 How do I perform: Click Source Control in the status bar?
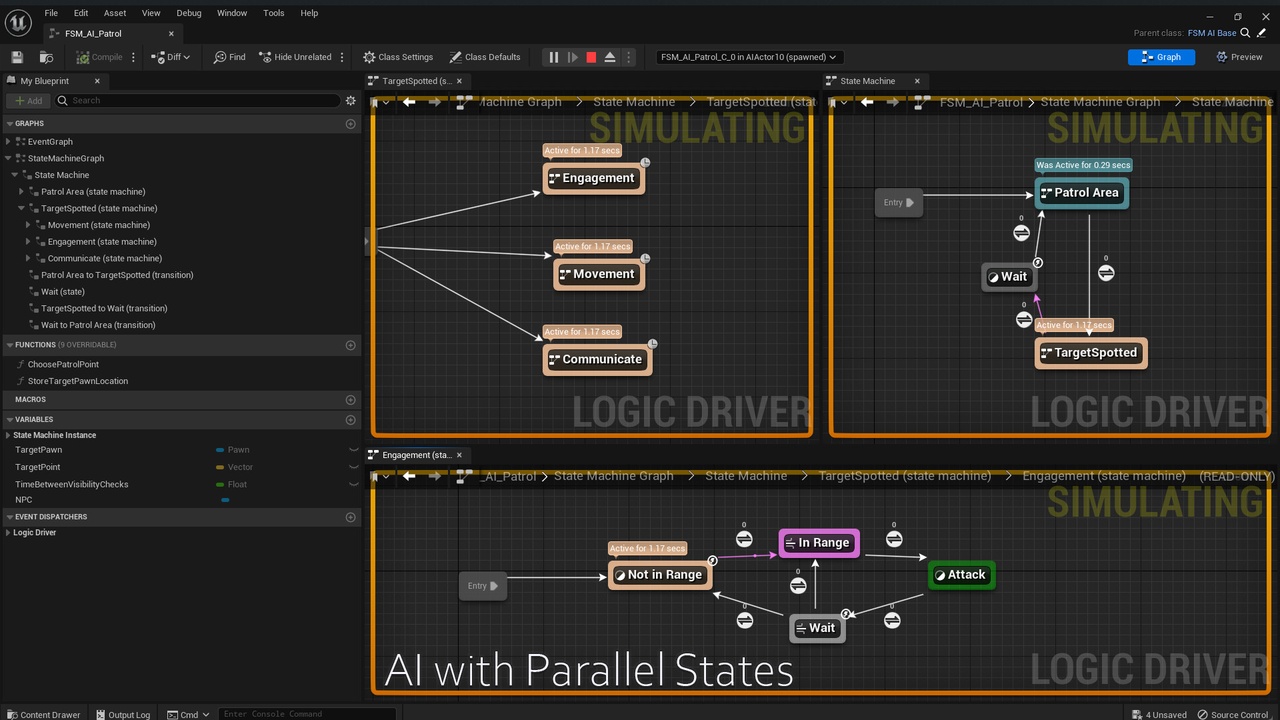[x=1233, y=714]
